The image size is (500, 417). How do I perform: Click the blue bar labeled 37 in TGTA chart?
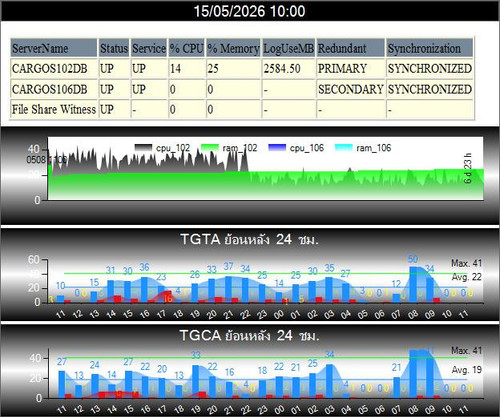(x=228, y=289)
